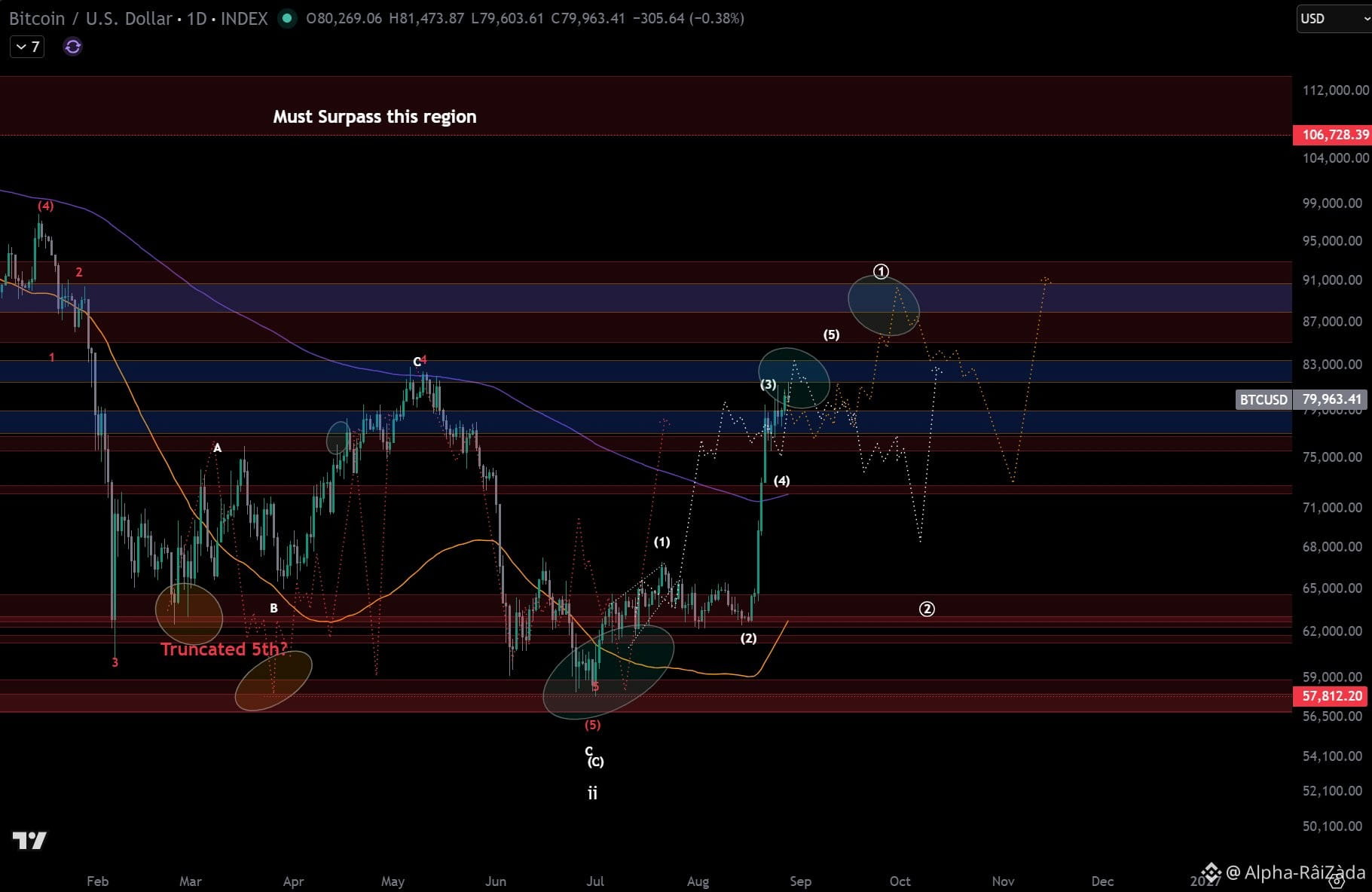This screenshot has width=1372, height=892.
Task: Click the 71,000.00 price axis label
Action: coord(1332,508)
